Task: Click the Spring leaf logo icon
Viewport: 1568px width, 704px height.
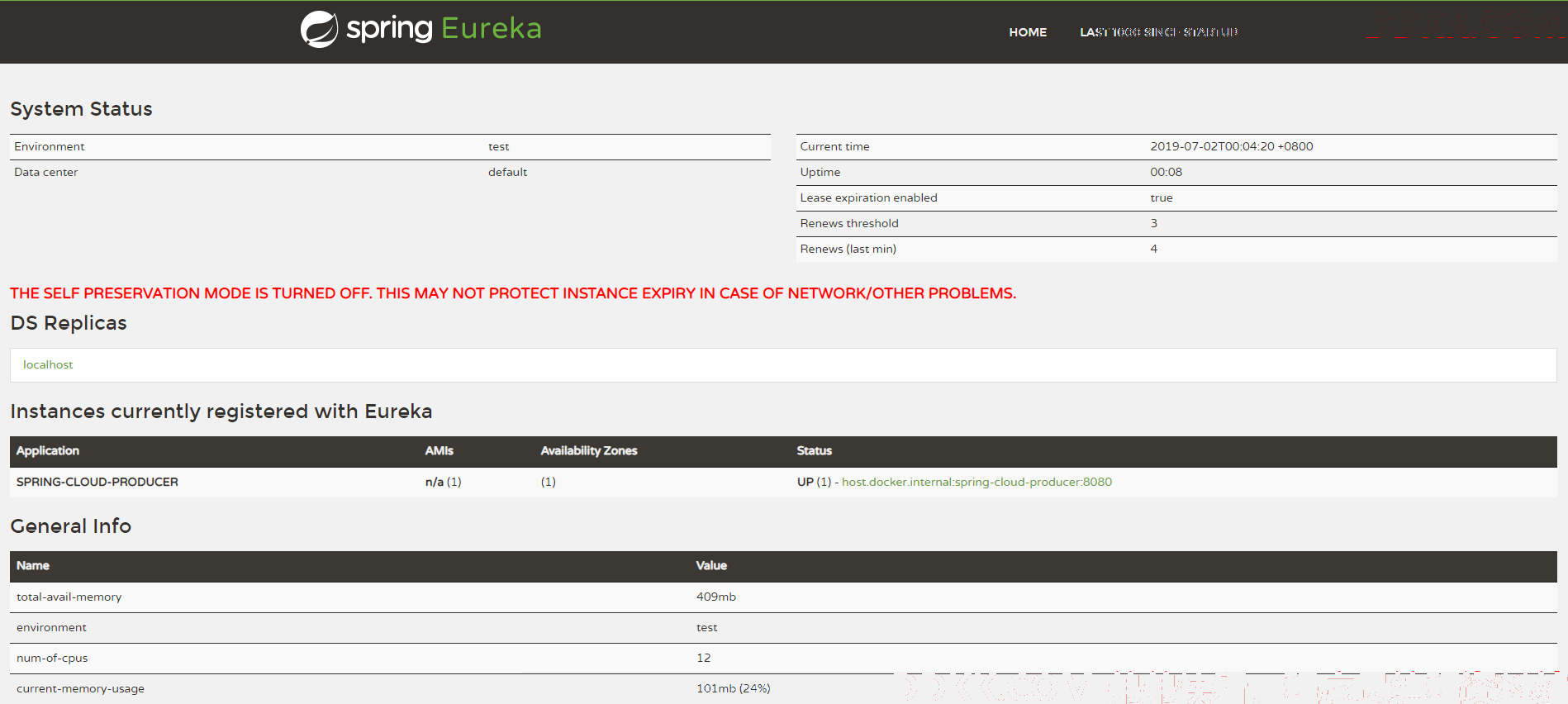Action: 319,29
